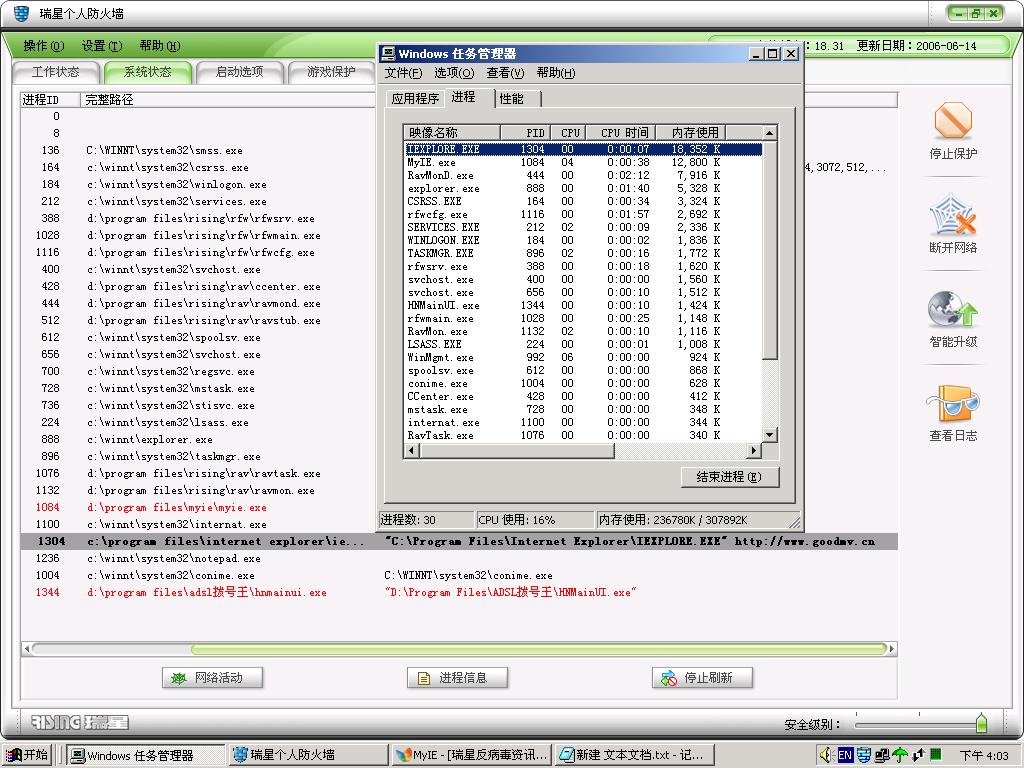Switch to the 工作状态 tab
1024x768 pixels.
(56, 72)
